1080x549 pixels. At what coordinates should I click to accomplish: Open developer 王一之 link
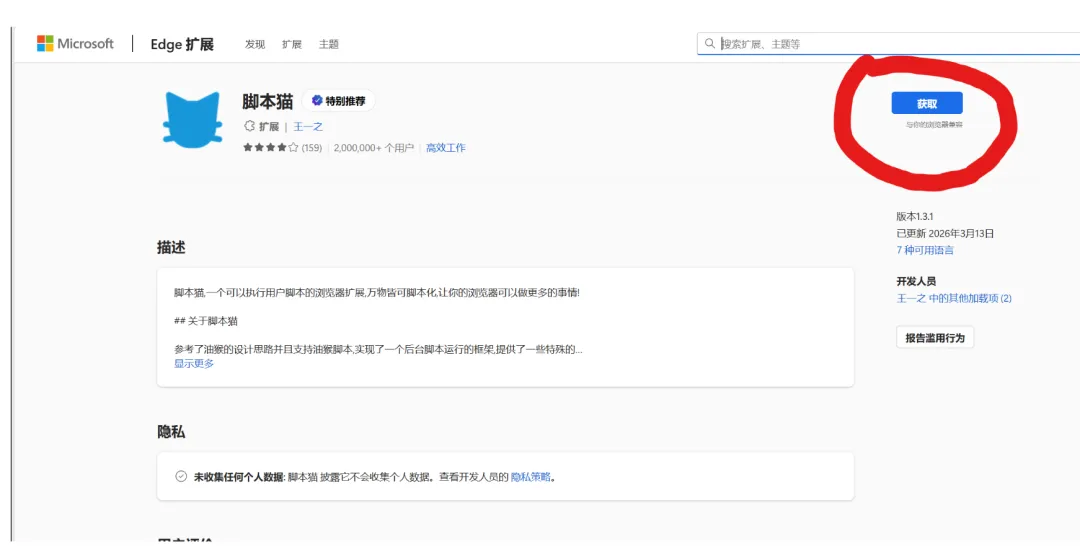click(308, 127)
